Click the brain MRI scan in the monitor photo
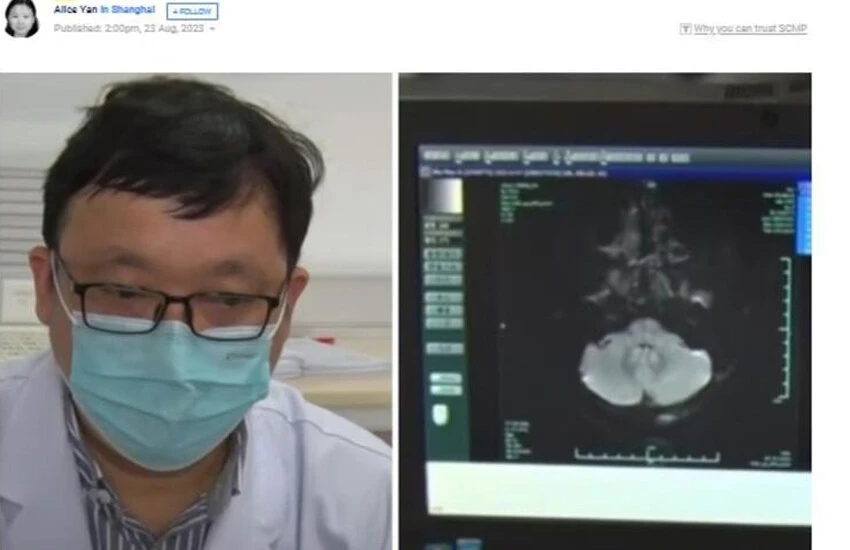Image resolution: width=850 pixels, height=550 pixels. [x=645, y=360]
